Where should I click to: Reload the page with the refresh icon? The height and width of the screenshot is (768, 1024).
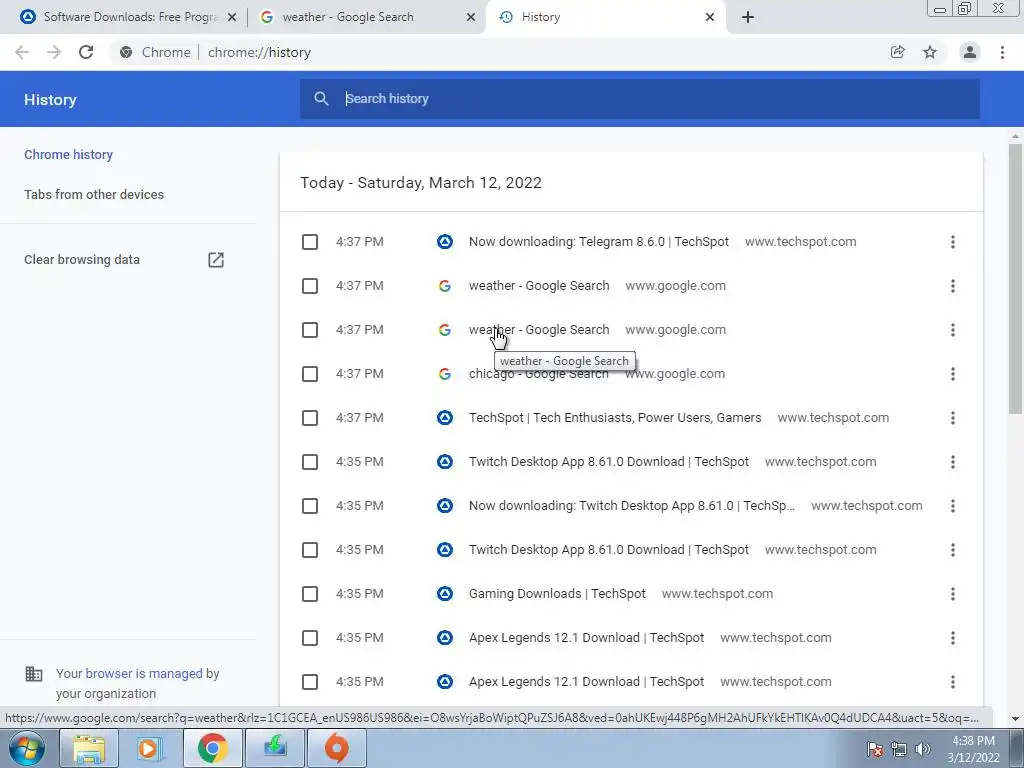86,52
